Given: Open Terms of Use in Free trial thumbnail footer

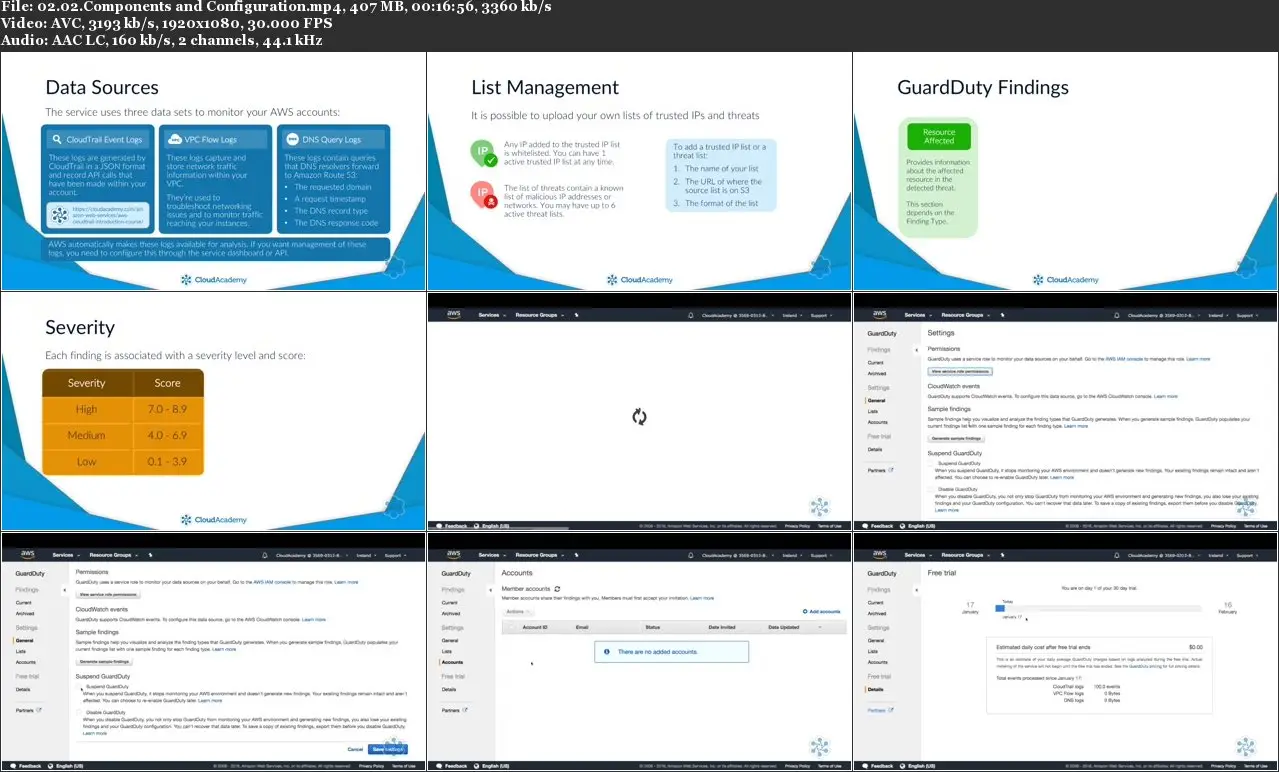Looking at the screenshot, I should [1256, 766].
